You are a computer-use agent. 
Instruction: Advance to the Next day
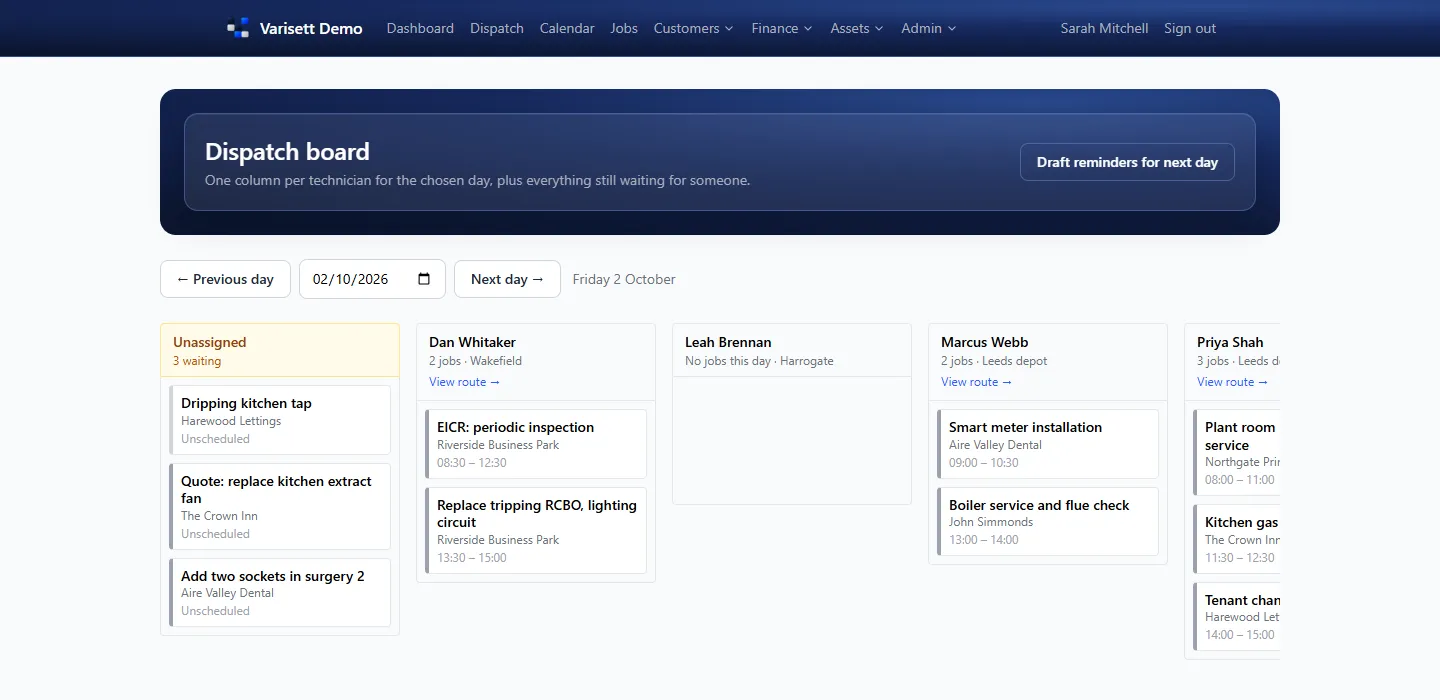(x=507, y=279)
